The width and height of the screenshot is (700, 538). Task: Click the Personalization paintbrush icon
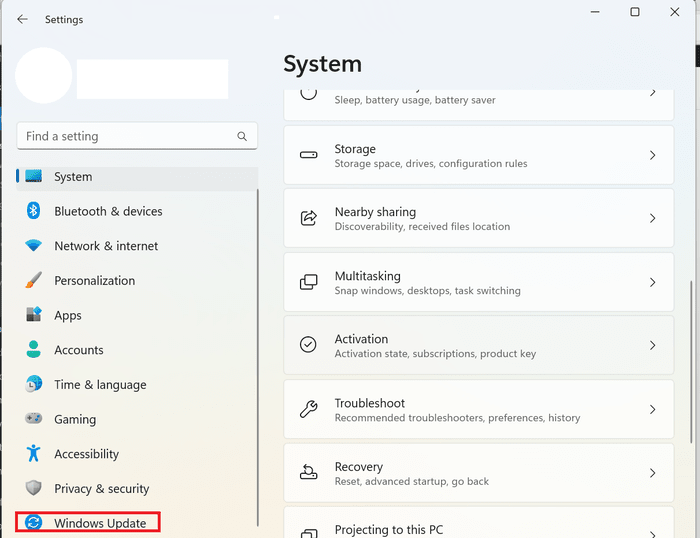(x=33, y=280)
